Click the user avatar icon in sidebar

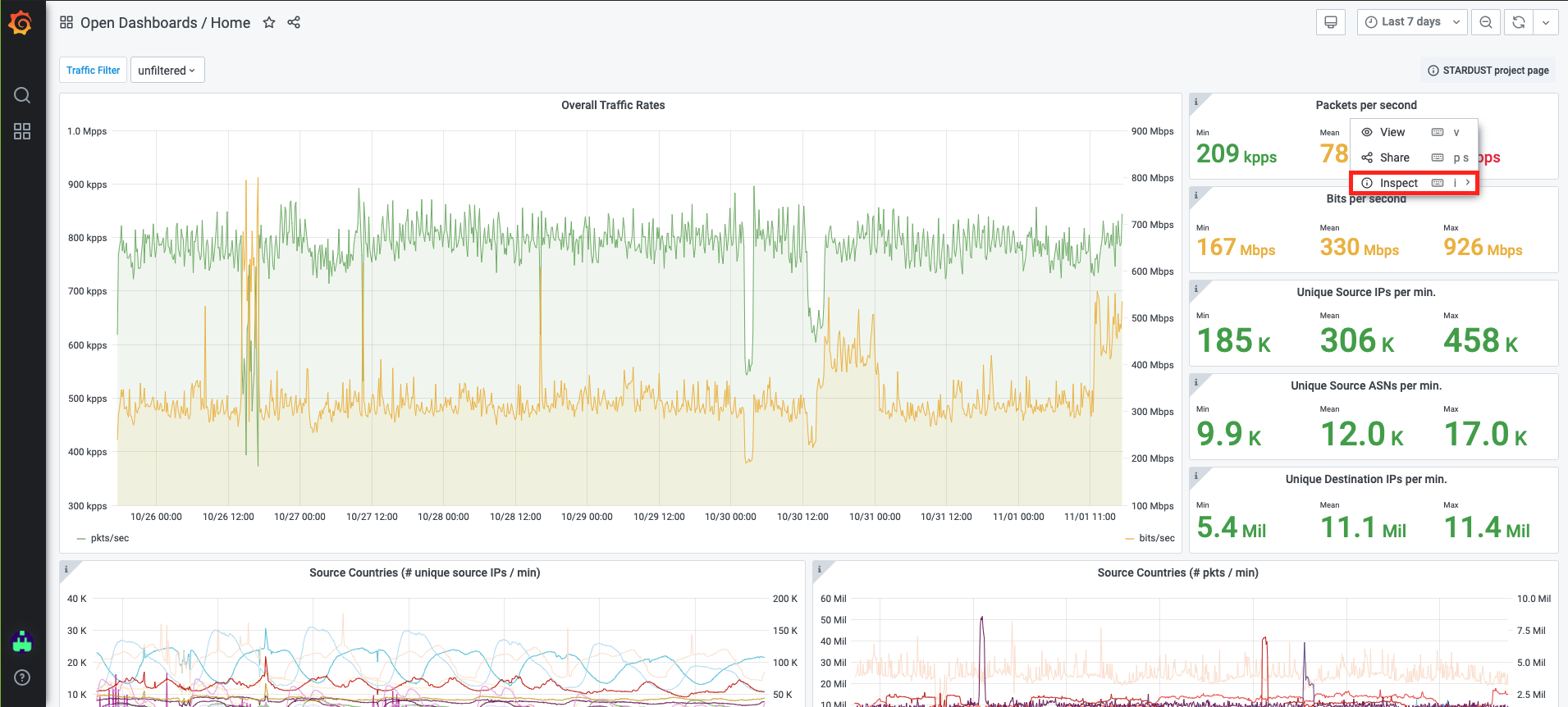[x=22, y=641]
